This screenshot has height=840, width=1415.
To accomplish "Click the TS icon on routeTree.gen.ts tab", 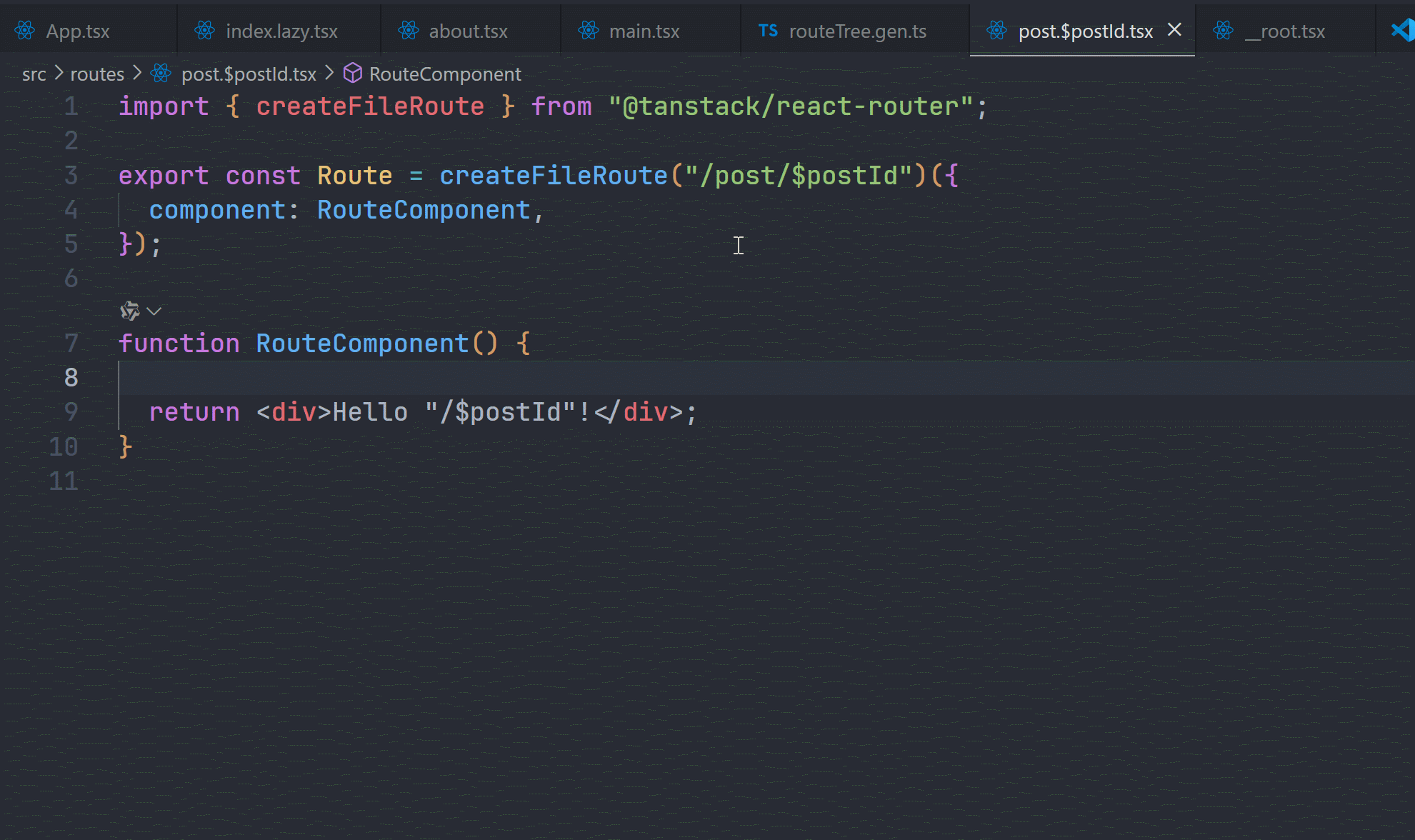I will 768,31.
